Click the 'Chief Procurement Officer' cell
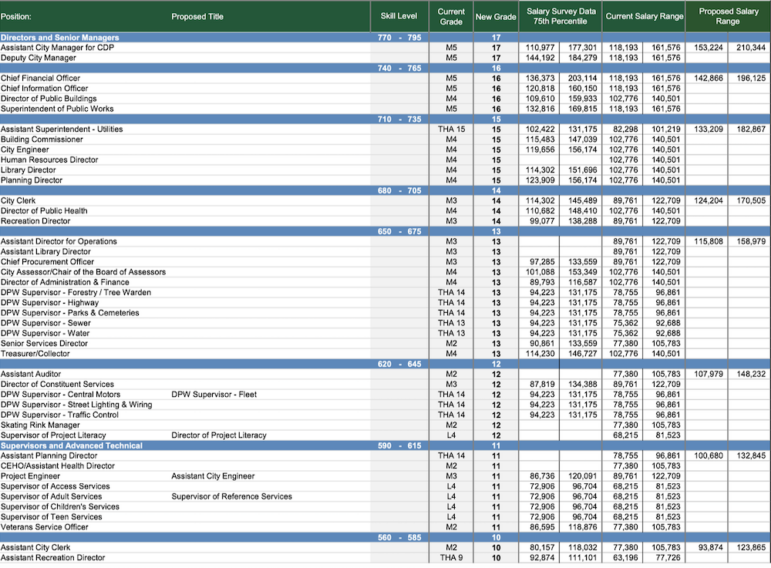Screen dimensions: 771x568 click(47, 262)
